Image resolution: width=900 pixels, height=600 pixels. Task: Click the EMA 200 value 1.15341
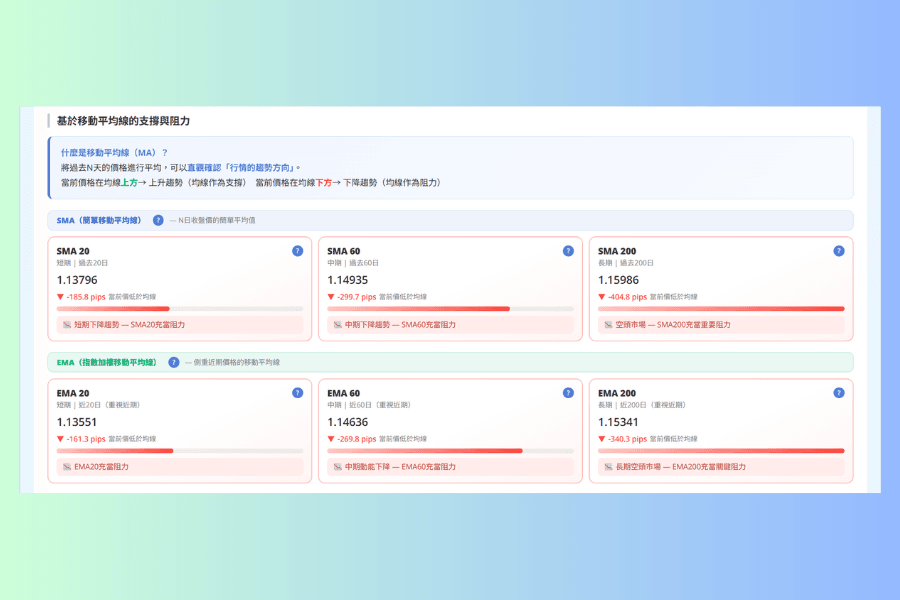tap(618, 422)
